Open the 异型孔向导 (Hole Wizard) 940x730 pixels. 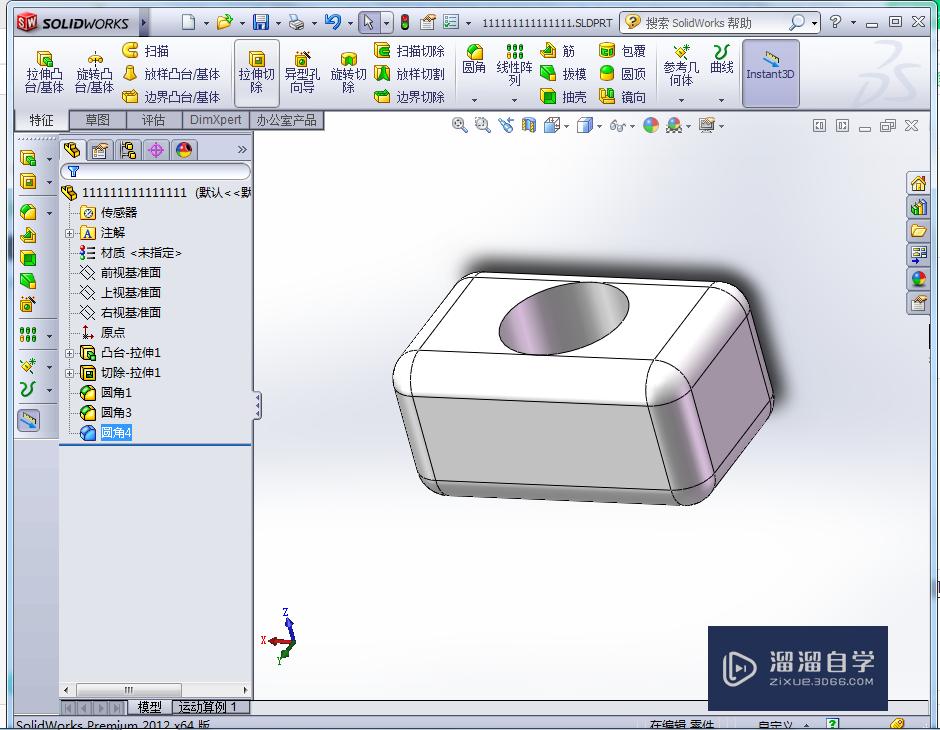click(x=302, y=70)
